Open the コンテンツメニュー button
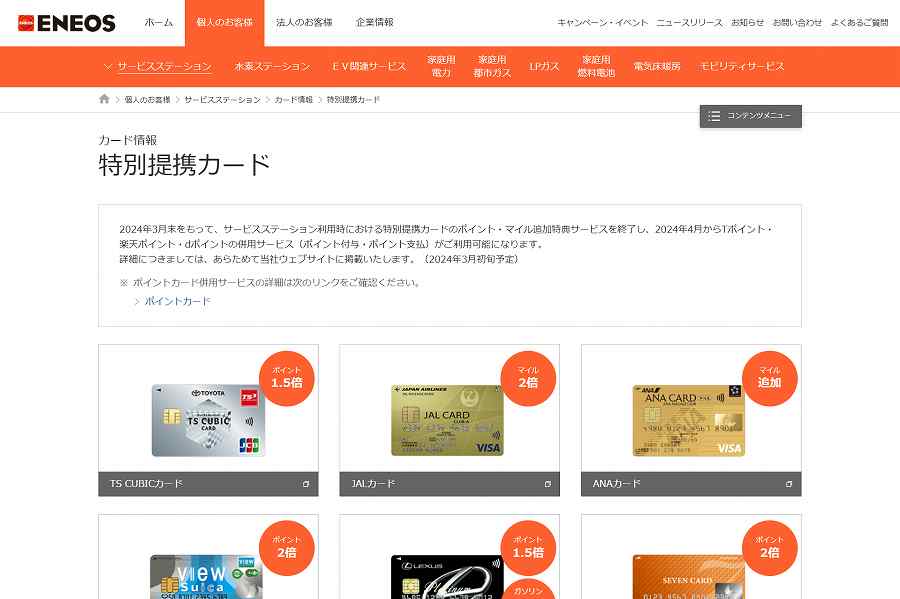Image resolution: width=900 pixels, height=599 pixels. (x=751, y=116)
